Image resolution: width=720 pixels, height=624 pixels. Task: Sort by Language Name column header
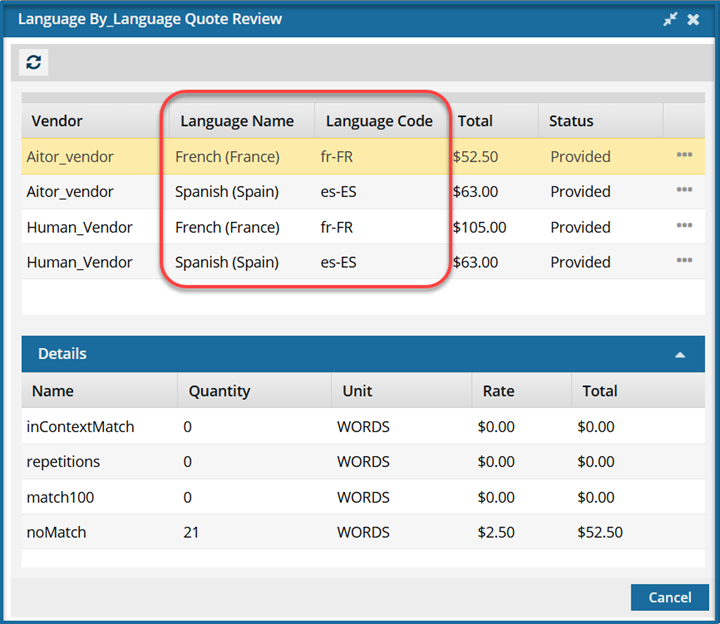click(x=237, y=121)
